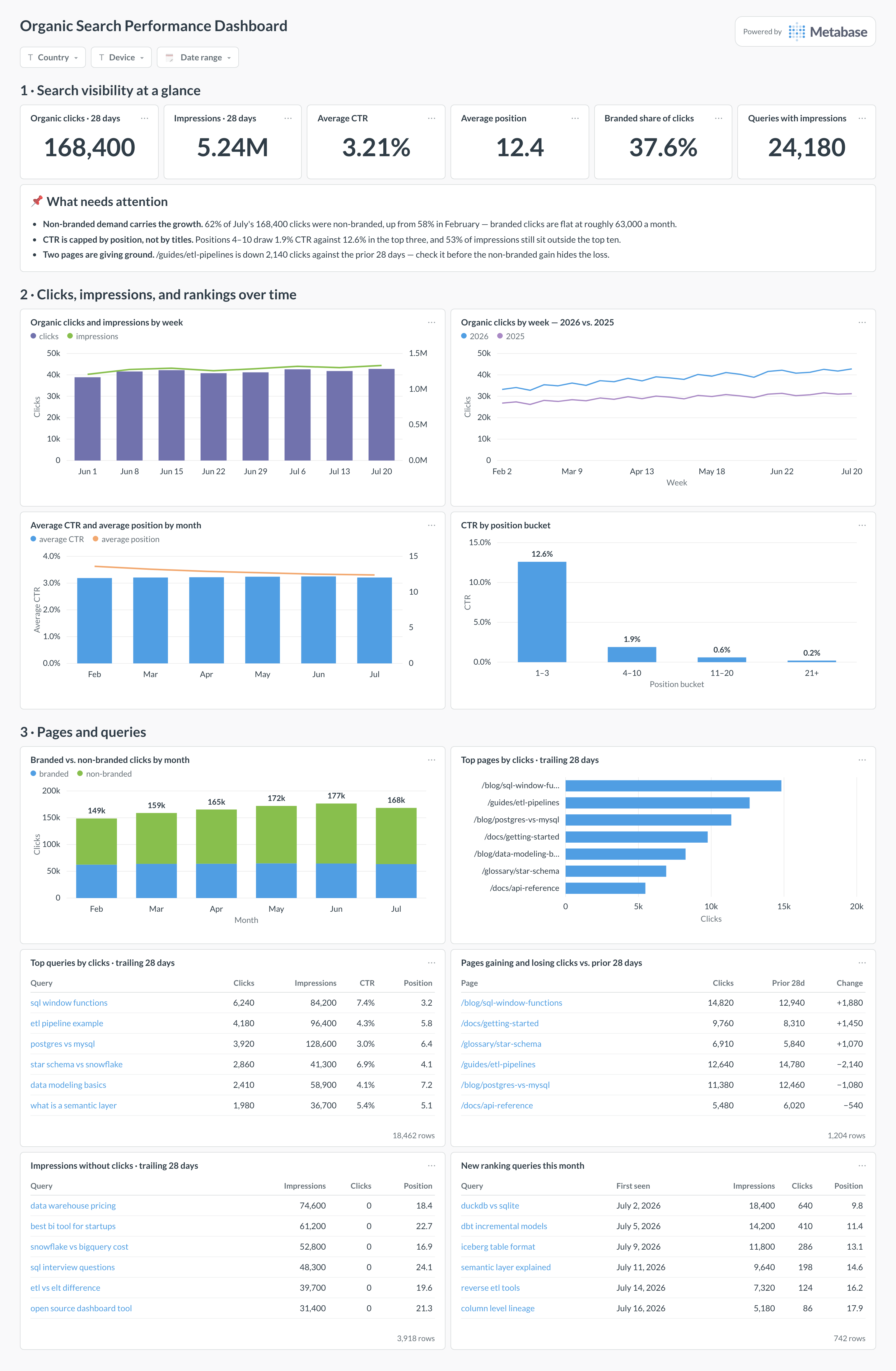The image size is (896, 1371).
Task: Toggle the impressions series in weekly chart legend
Action: 93,336
